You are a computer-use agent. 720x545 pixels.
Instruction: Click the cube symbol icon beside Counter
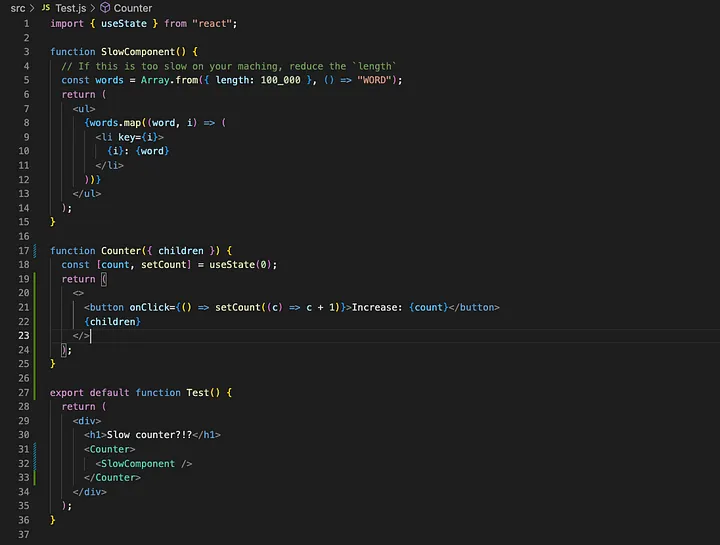(105, 8)
